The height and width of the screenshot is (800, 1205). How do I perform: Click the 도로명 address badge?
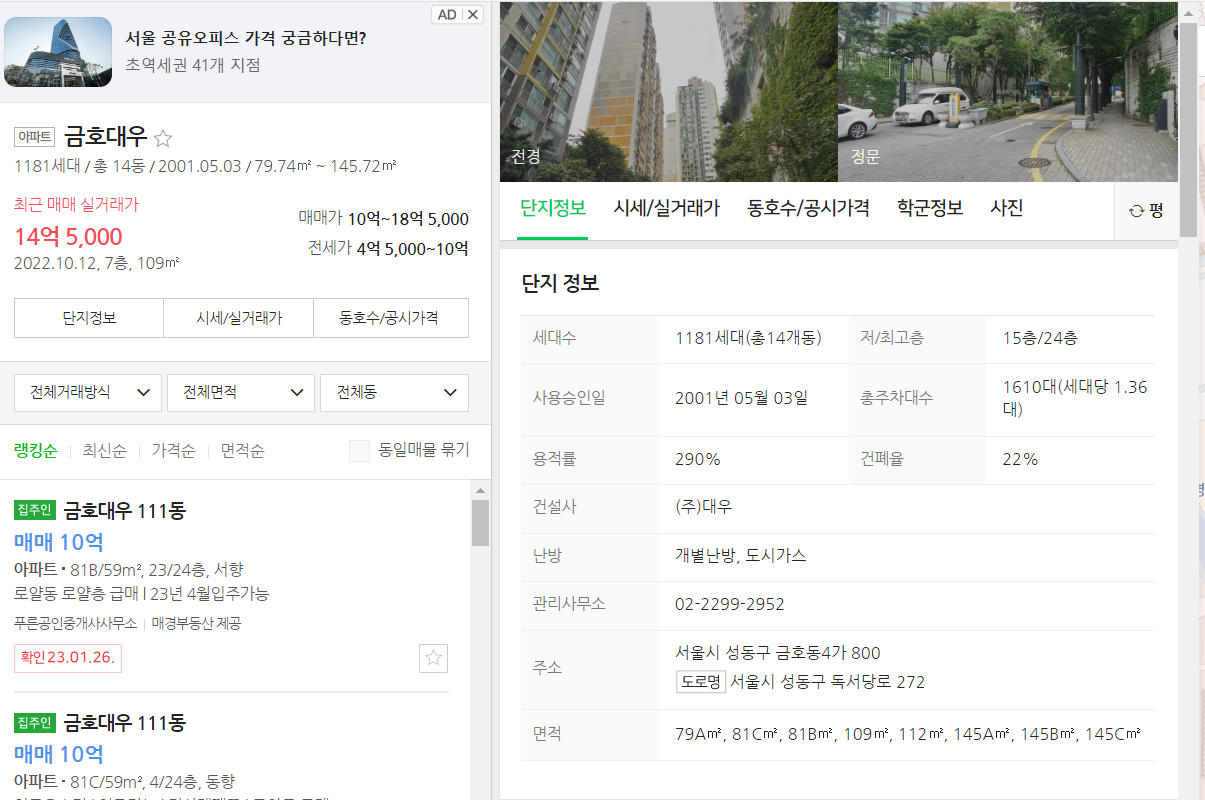click(700, 682)
